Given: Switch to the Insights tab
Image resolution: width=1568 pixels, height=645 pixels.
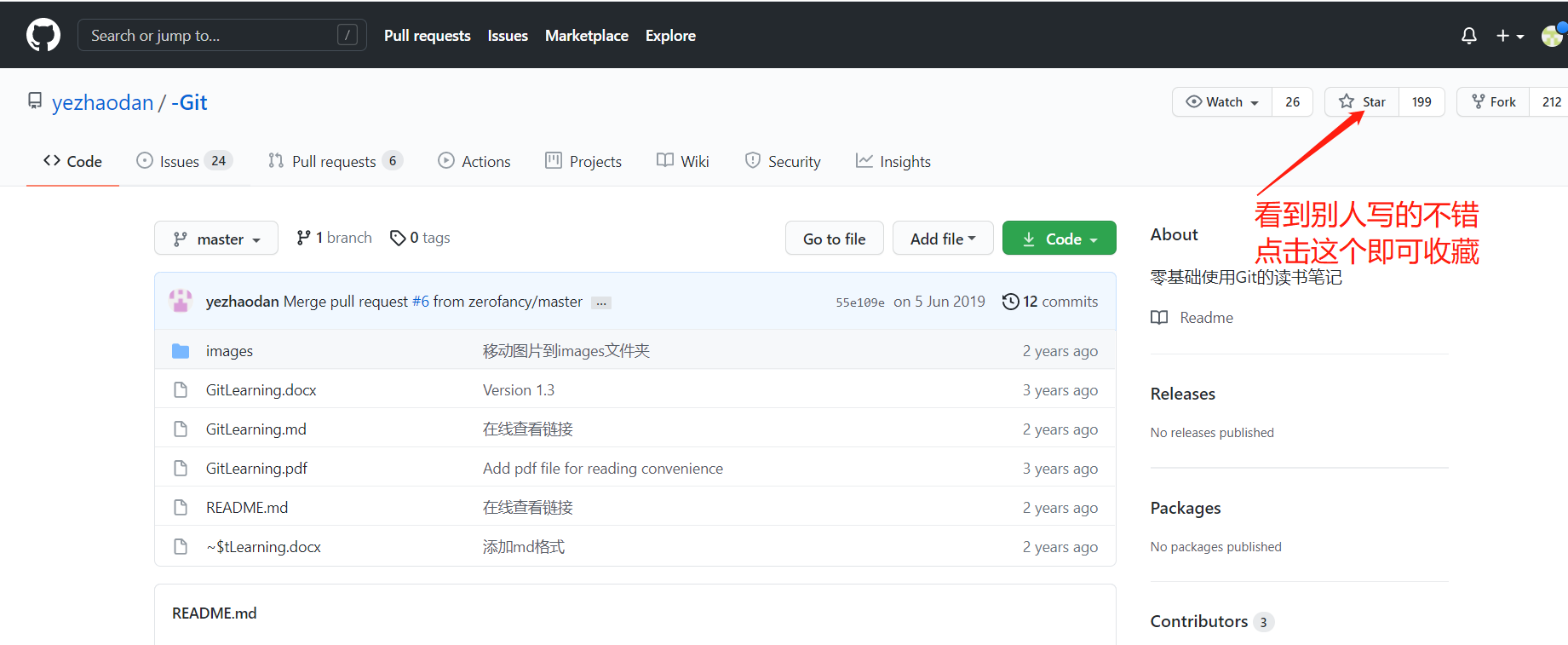Looking at the screenshot, I should (x=893, y=161).
